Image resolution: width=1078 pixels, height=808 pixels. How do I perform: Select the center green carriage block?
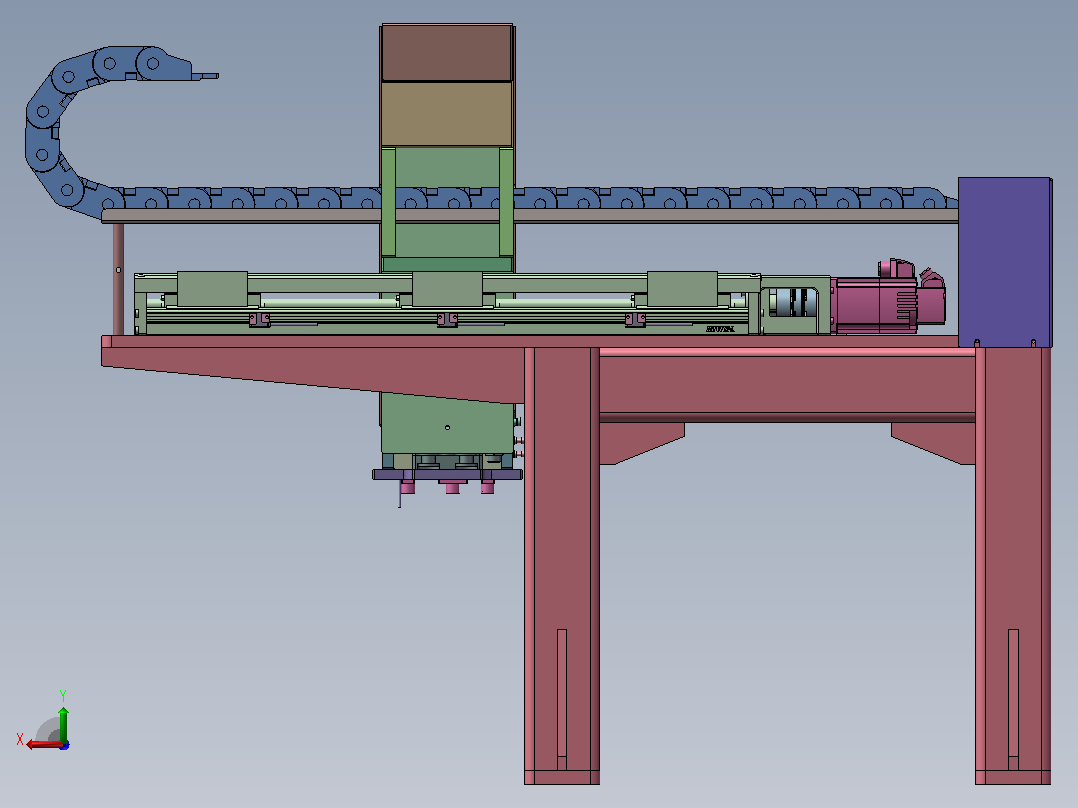(448, 289)
